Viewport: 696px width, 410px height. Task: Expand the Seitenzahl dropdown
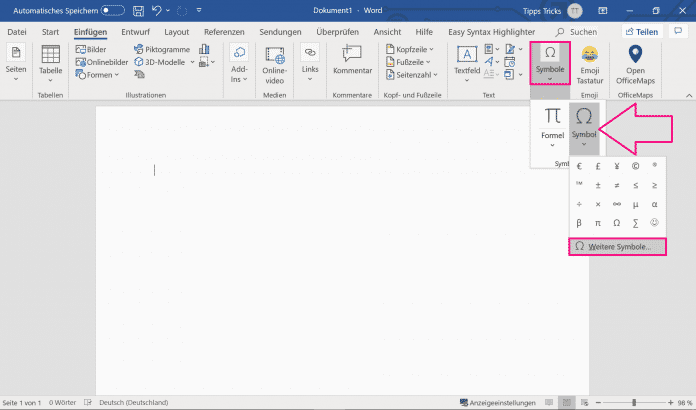[x=415, y=75]
